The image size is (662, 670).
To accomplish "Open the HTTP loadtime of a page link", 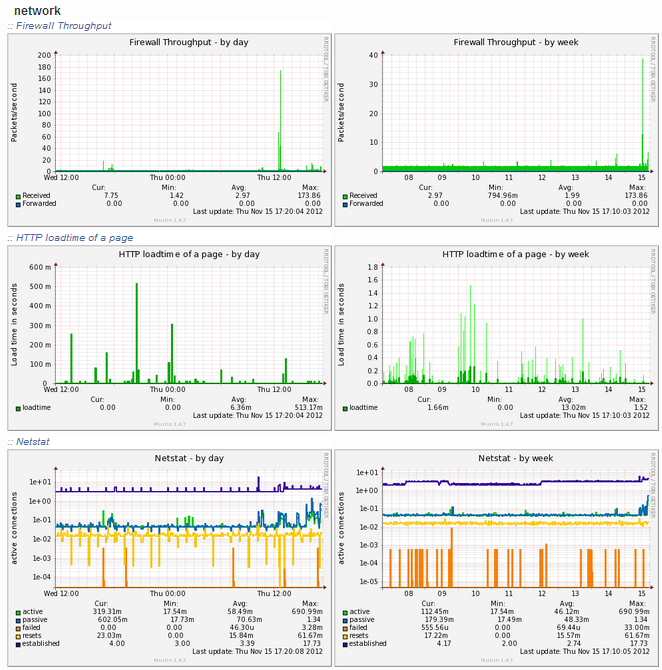I will tap(74, 238).
